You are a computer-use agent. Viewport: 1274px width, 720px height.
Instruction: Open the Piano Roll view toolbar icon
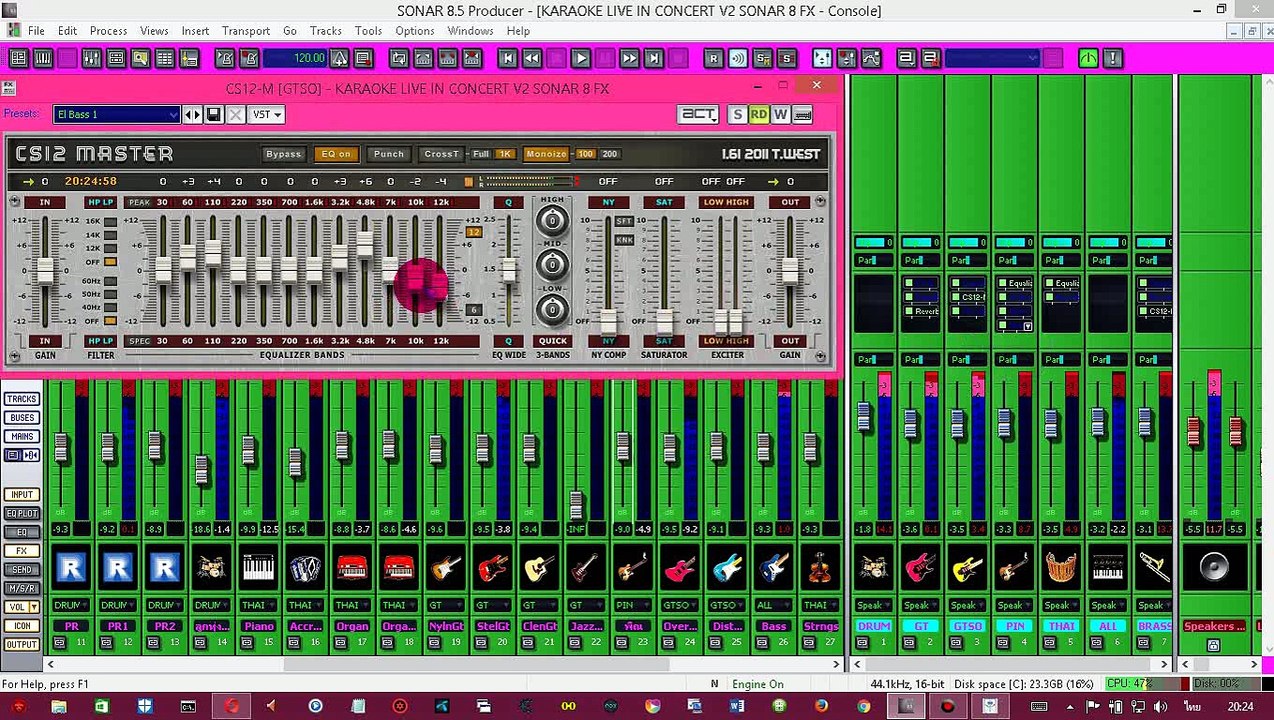pos(43,58)
